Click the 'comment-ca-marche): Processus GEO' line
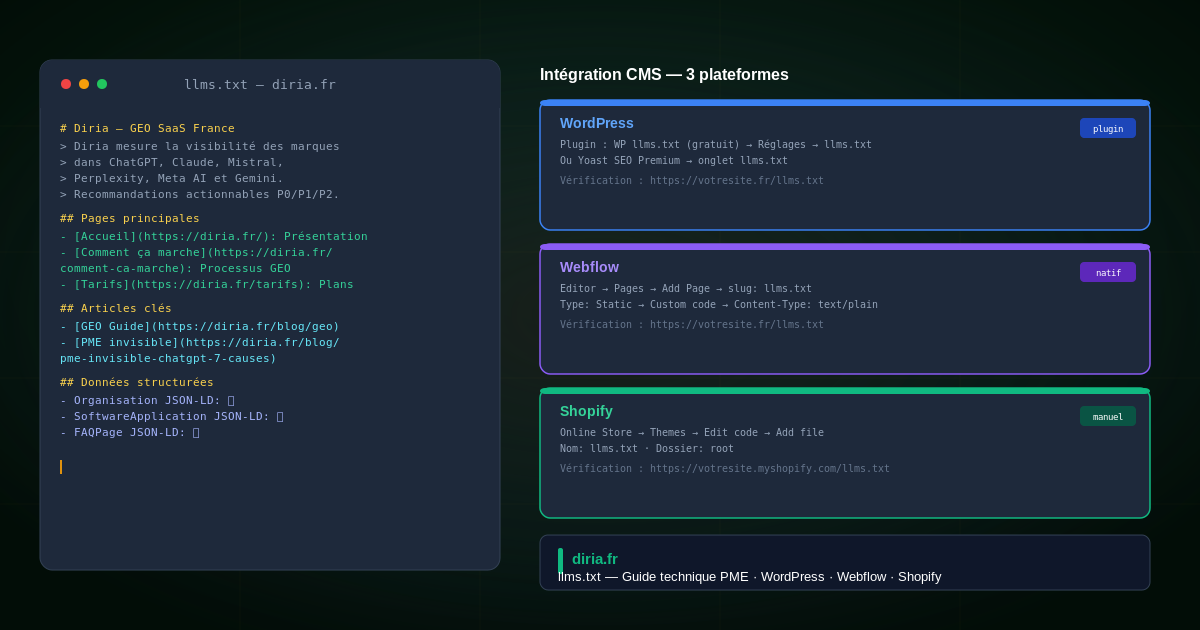This screenshot has height=630, width=1200. point(175,268)
